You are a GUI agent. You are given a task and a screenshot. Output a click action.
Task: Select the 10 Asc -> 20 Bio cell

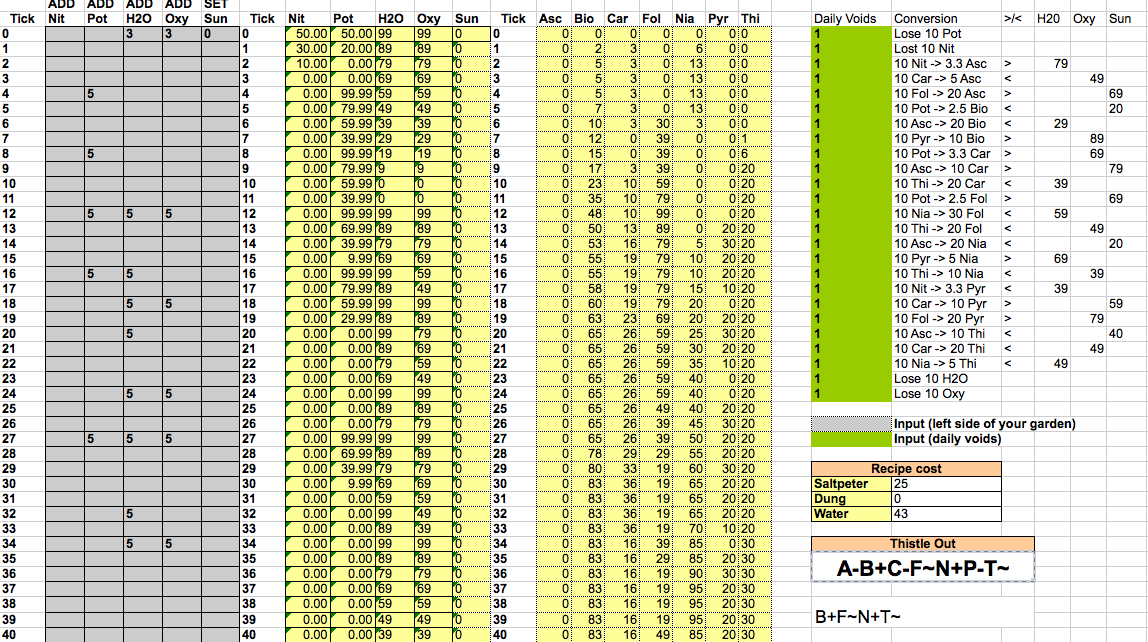point(946,124)
